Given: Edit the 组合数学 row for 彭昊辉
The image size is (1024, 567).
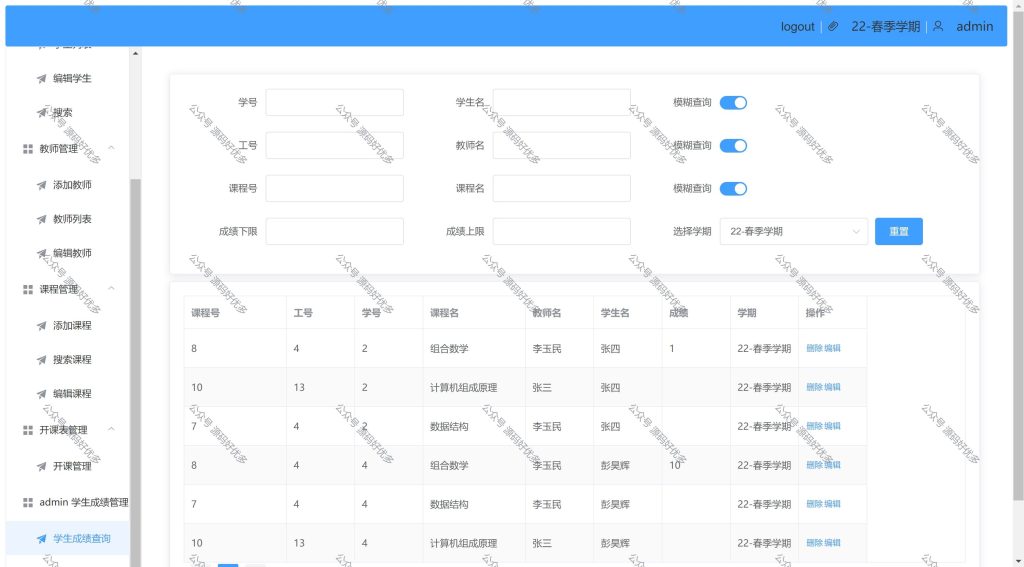Looking at the screenshot, I should [832, 465].
